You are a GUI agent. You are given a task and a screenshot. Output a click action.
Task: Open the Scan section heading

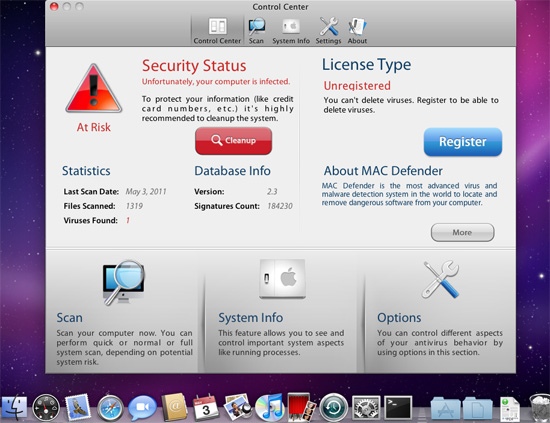click(x=69, y=318)
